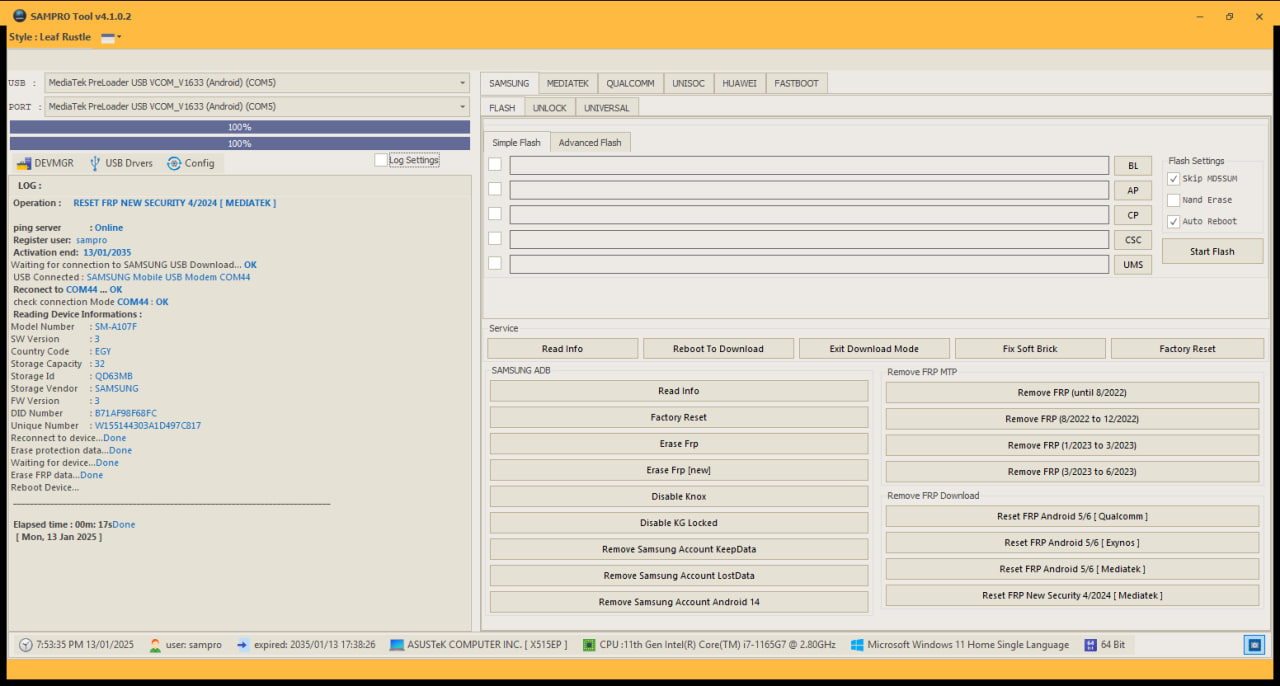Open Device Manager via DEVMGR icon
1280x686 pixels.
coord(23,163)
